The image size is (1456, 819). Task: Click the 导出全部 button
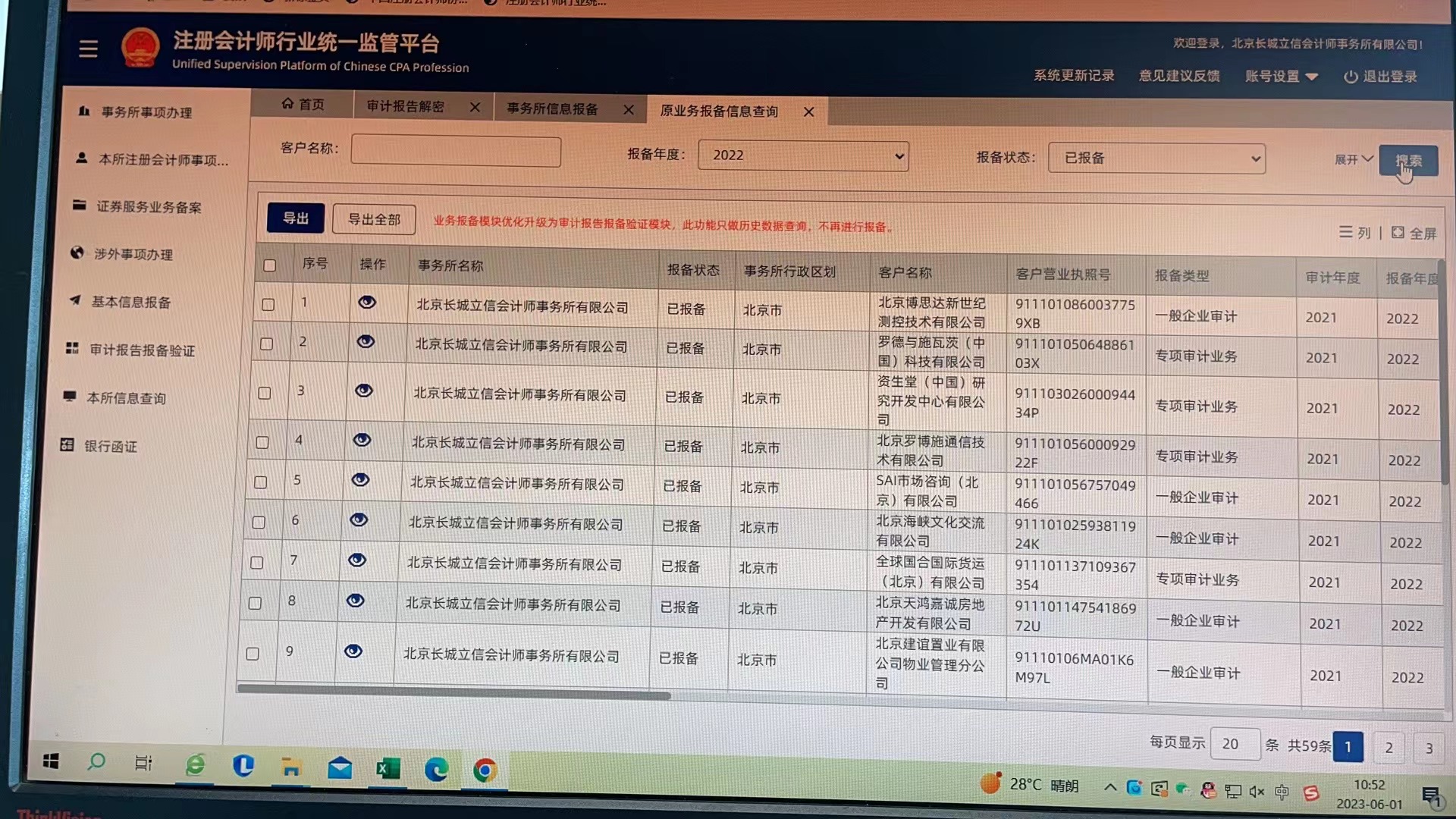(x=373, y=219)
